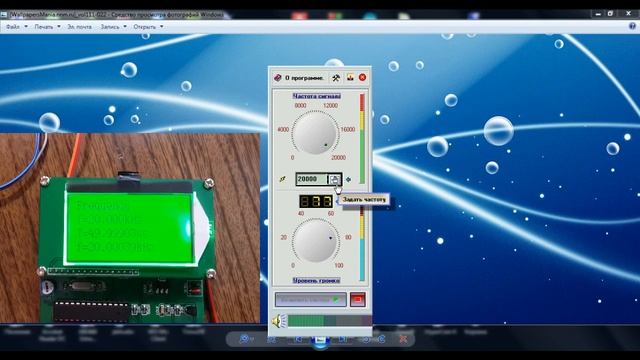The height and width of the screenshot is (360, 640).
Task: Close the generator with the red X icon
Action: [x=362, y=78]
